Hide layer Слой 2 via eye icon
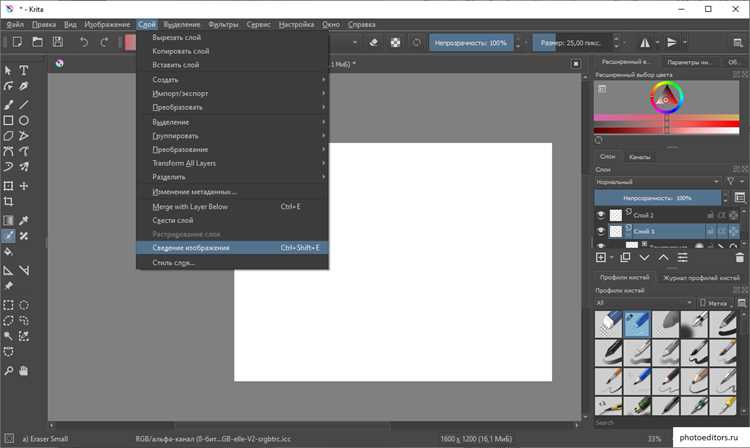Screen dimensions: 750x448 pos(601,215)
